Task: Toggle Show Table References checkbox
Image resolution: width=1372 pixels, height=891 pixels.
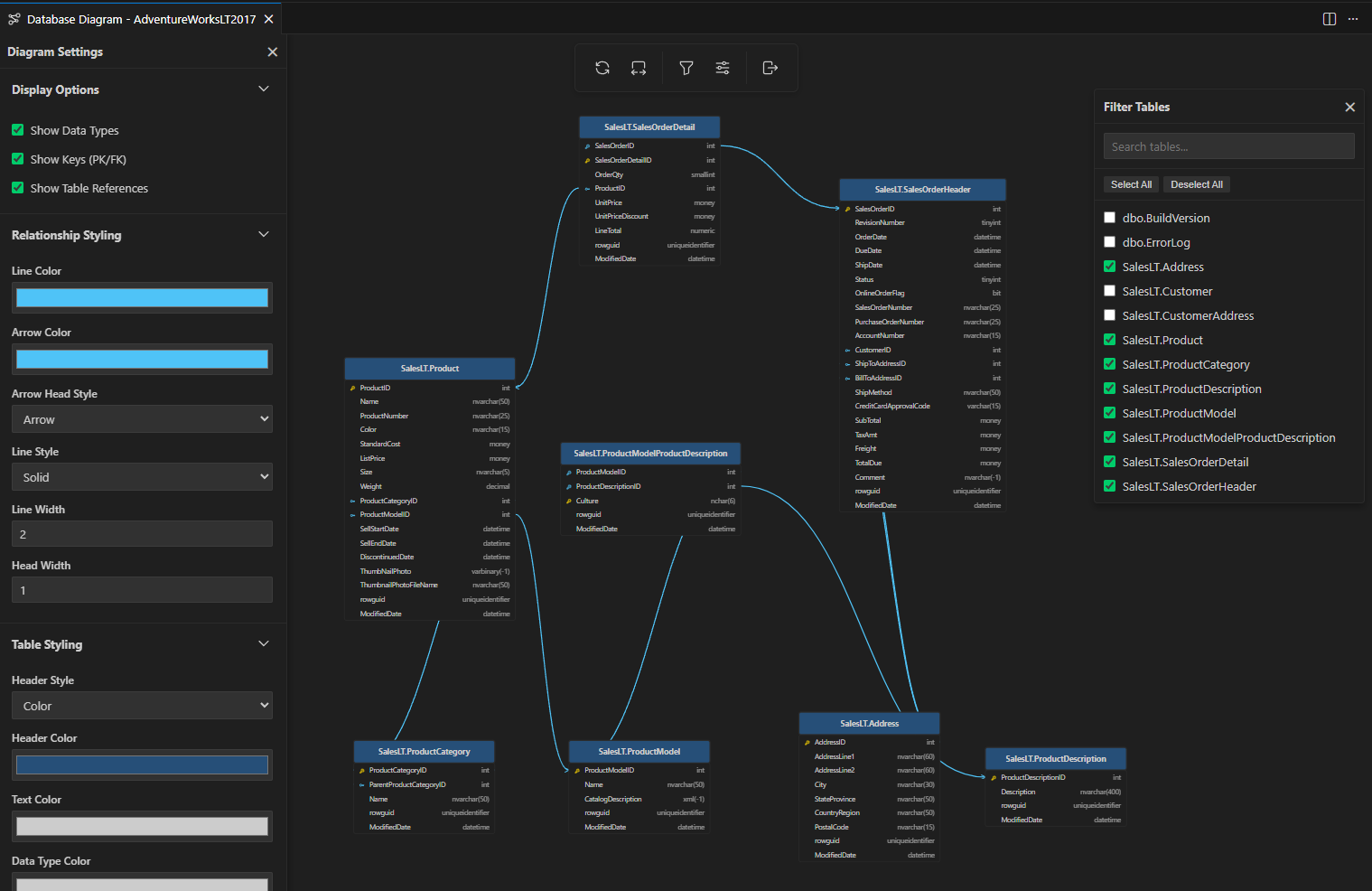Action: (x=18, y=188)
